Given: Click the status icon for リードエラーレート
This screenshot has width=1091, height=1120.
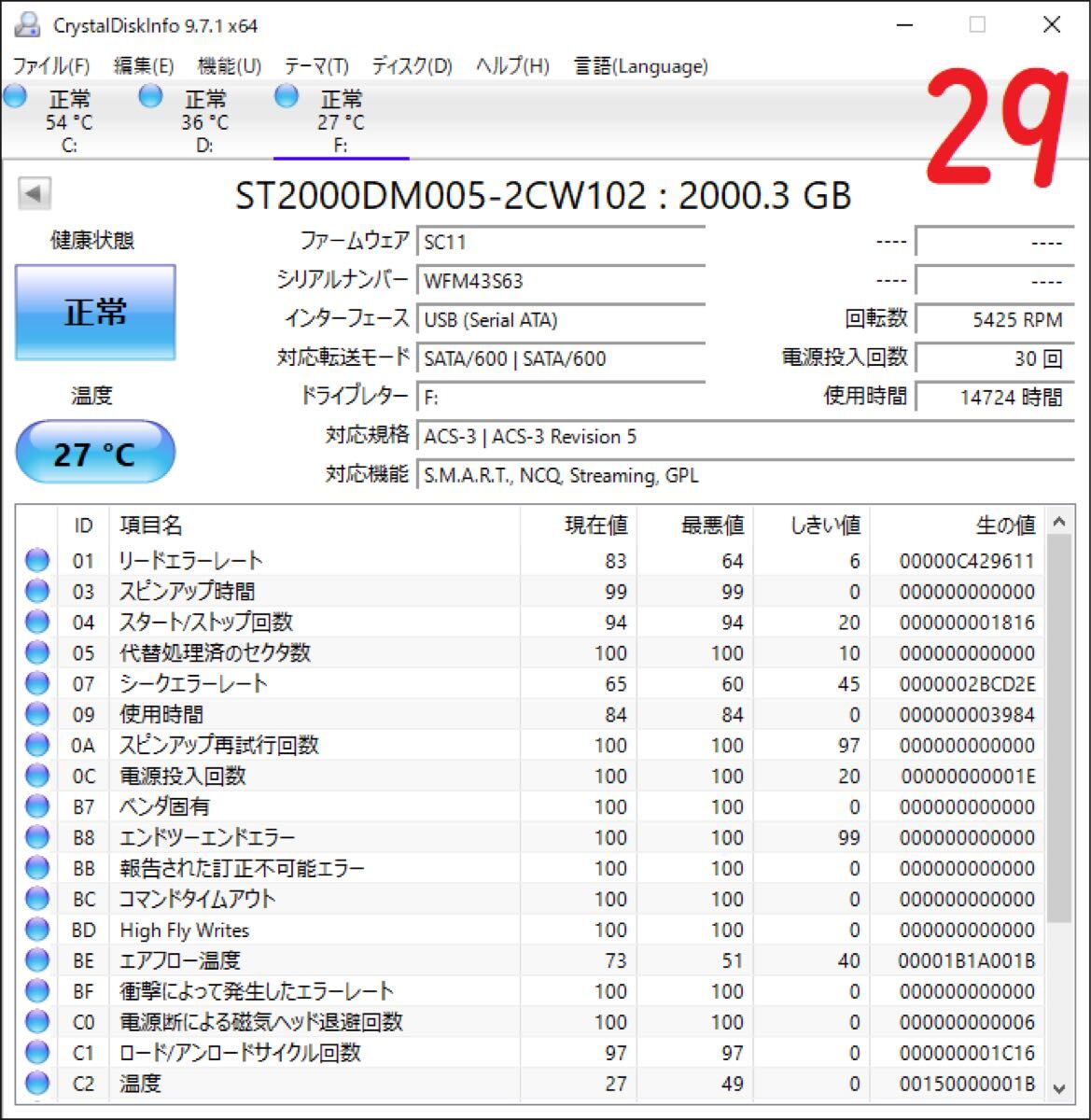Looking at the screenshot, I should coord(37,560).
